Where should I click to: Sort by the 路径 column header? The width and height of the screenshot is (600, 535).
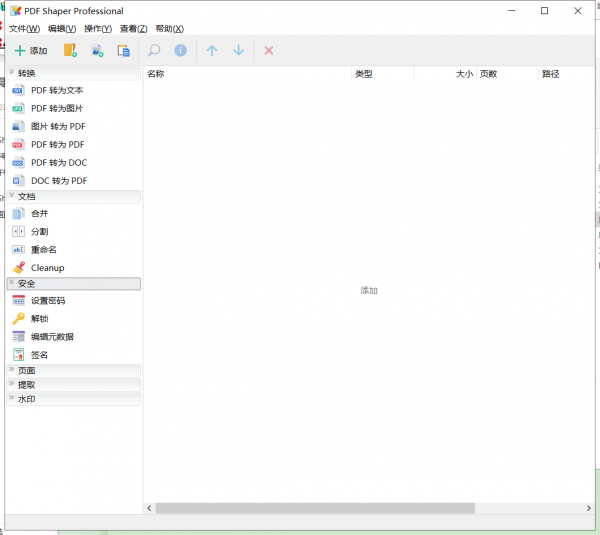pyautogui.click(x=567, y=74)
